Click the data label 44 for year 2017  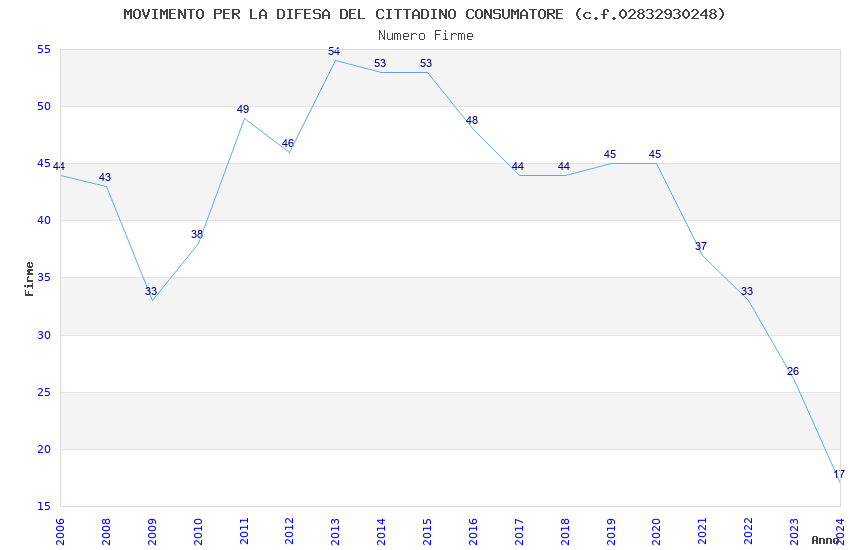pos(518,166)
